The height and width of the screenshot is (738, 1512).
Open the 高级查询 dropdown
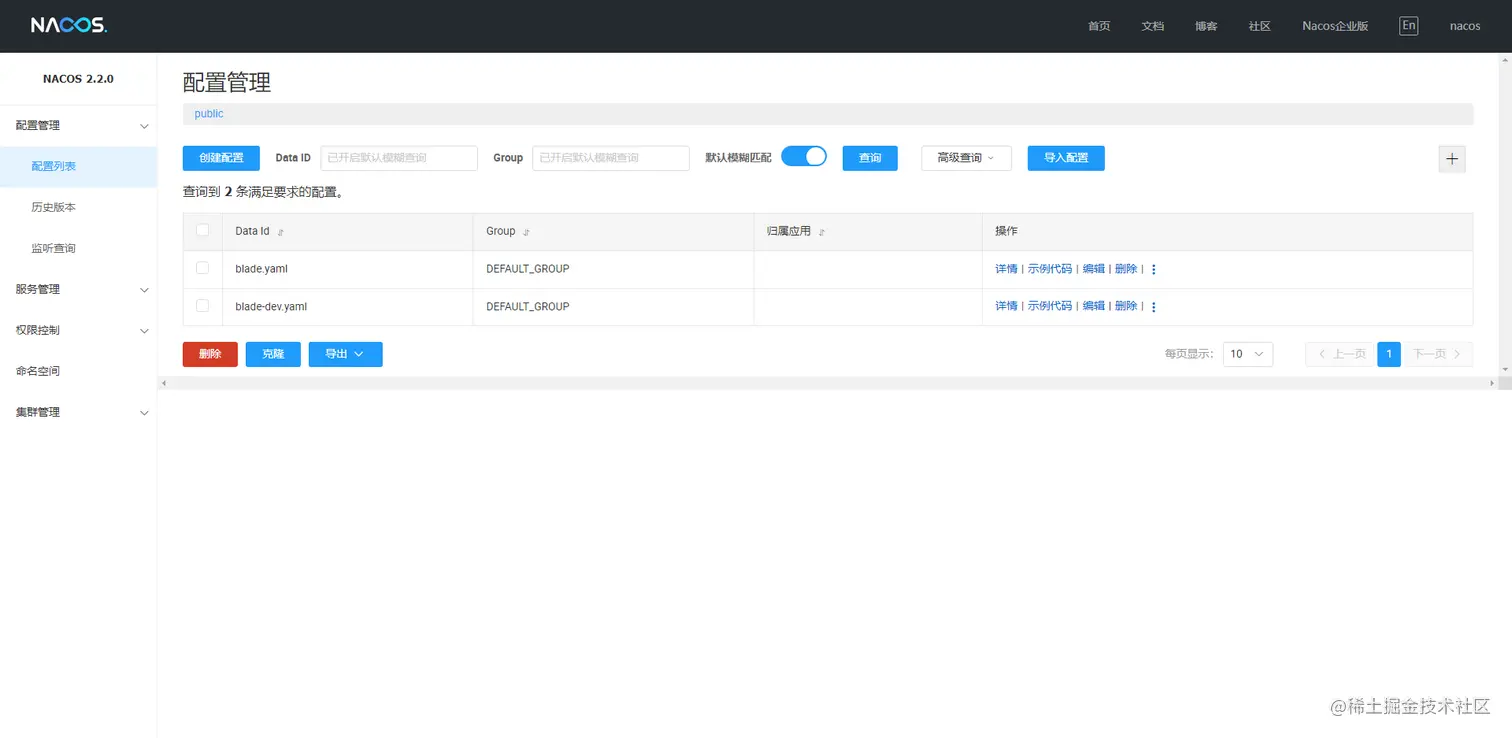coord(966,158)
